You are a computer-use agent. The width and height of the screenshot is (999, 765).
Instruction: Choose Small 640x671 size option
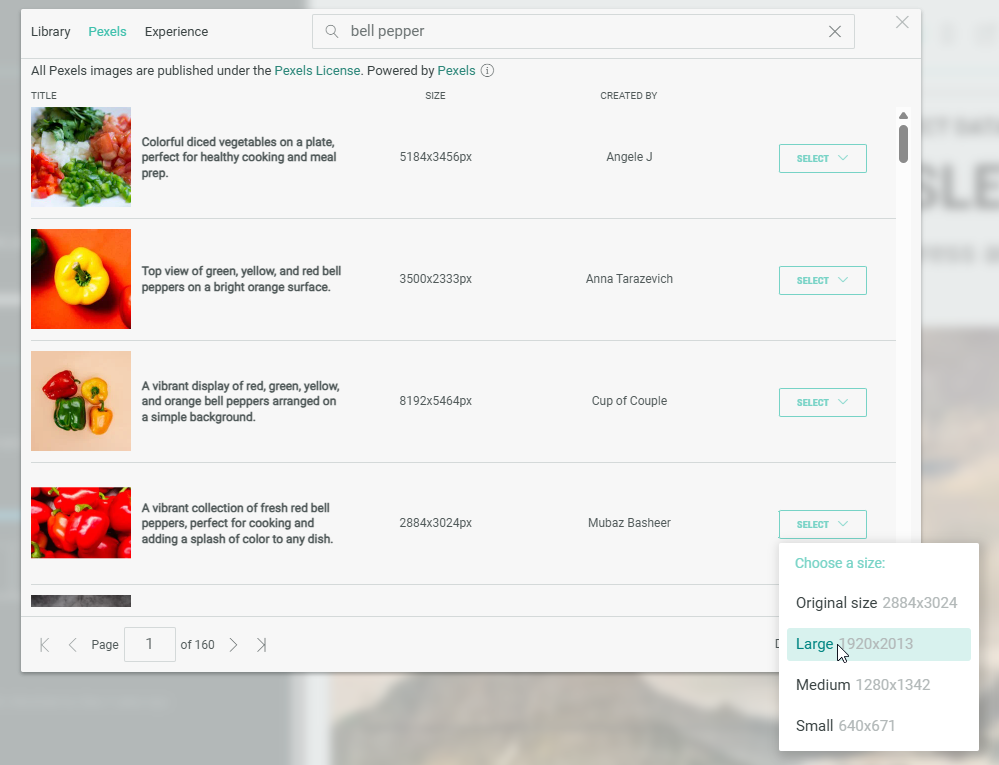(845, 726)
